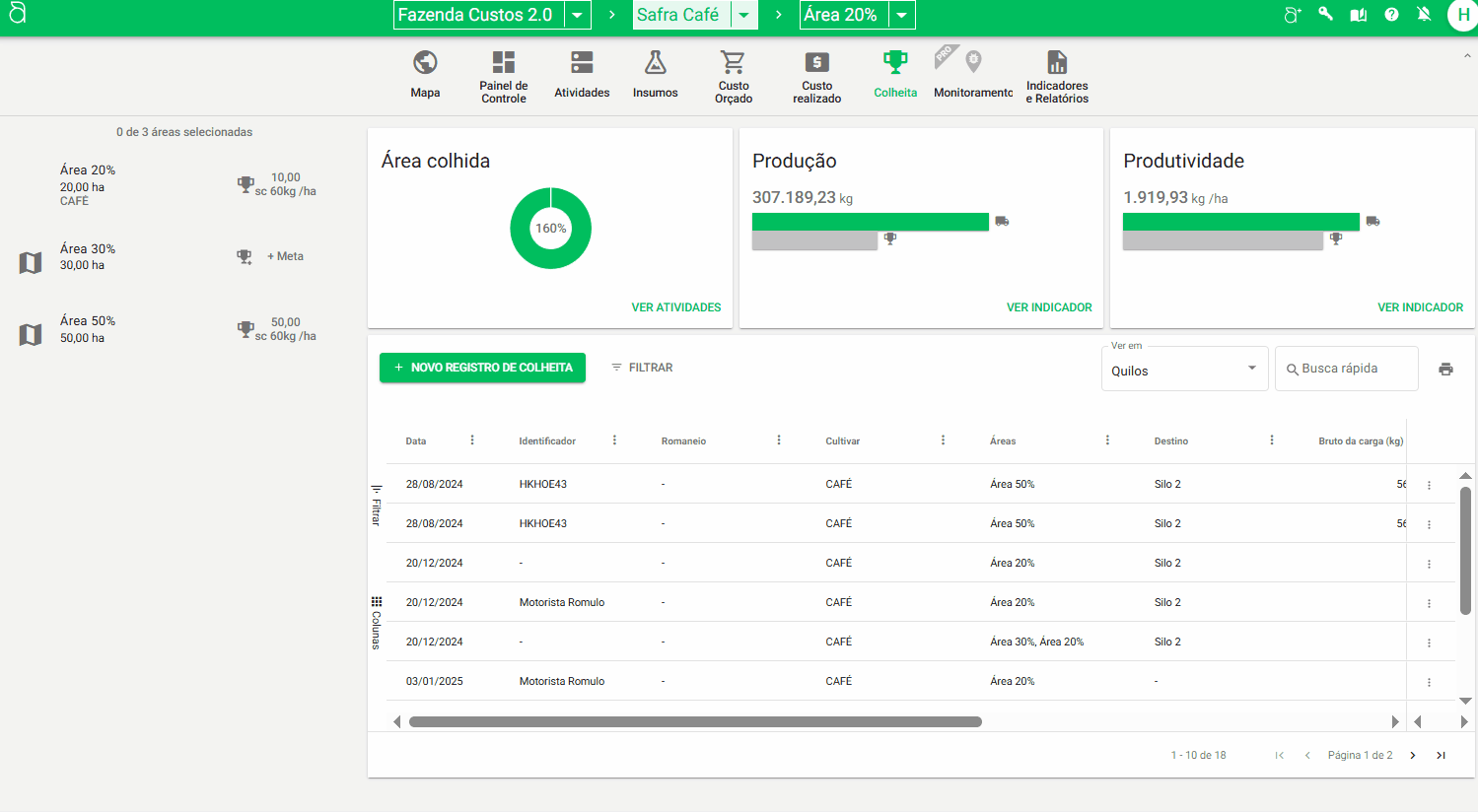
Task: Expand the Fazenda Custos 2.0 dropdown
Action: (x=578, y=15)
